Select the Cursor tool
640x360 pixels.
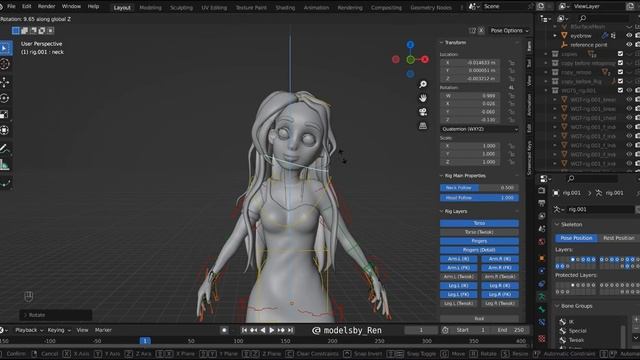click(x=5, y=64)
